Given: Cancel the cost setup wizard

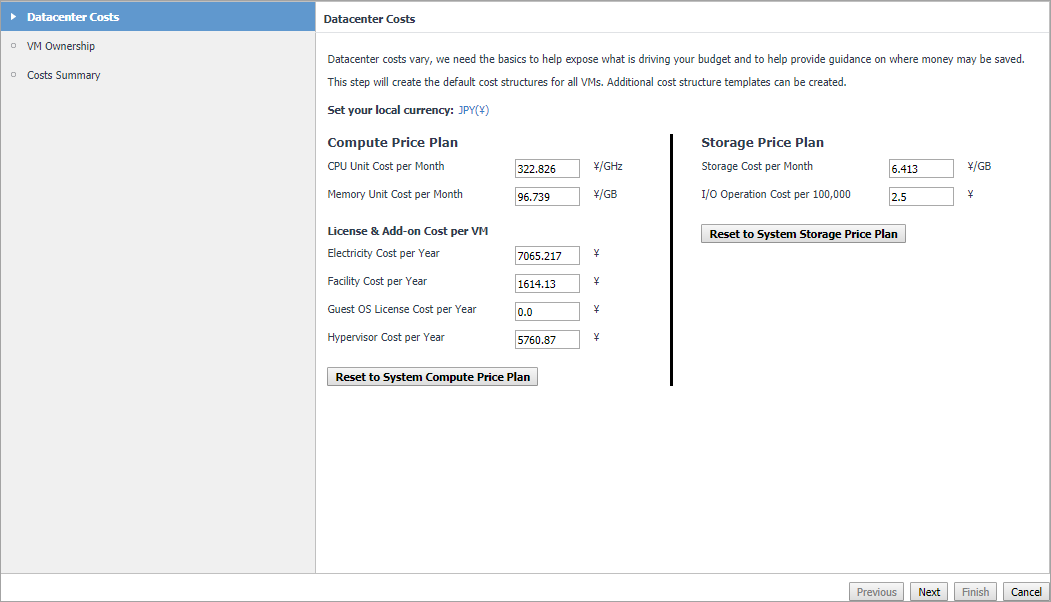Looking at the screenshot, I should 1026,592.
